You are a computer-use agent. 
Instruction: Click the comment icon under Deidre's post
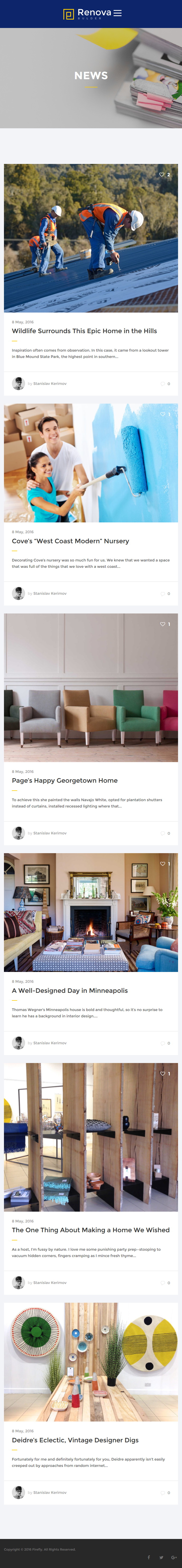tap(162, 1492)
